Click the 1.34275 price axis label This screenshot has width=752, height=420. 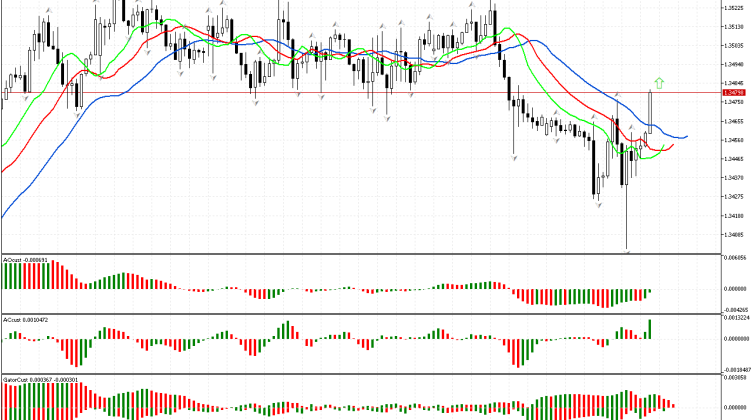pyautogui.click(x=735, y=196)
